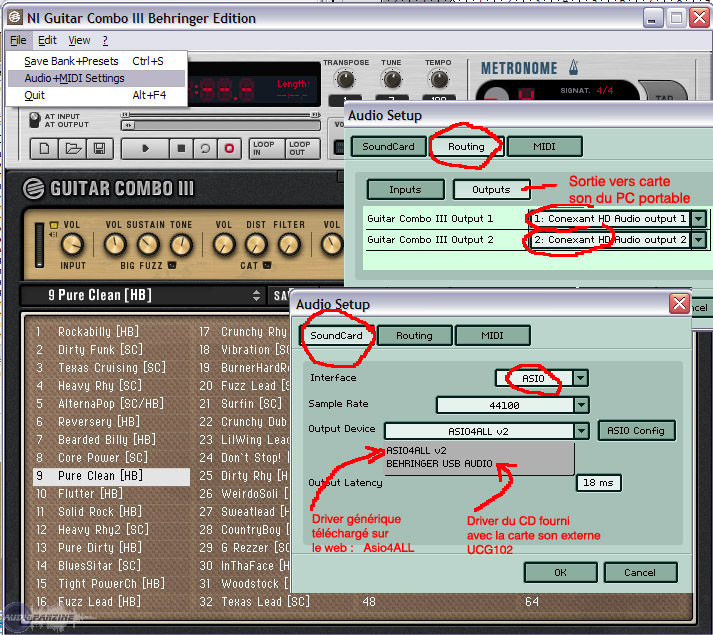Click the Cat DIST knob
Screen dimensions: 713x635
[x=256, y=244]
